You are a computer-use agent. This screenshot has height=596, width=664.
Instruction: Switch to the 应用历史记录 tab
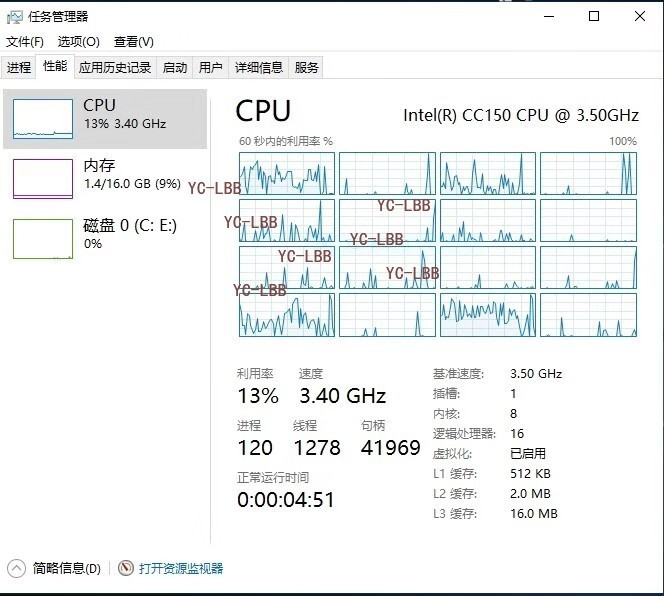[x=115, y=68]
